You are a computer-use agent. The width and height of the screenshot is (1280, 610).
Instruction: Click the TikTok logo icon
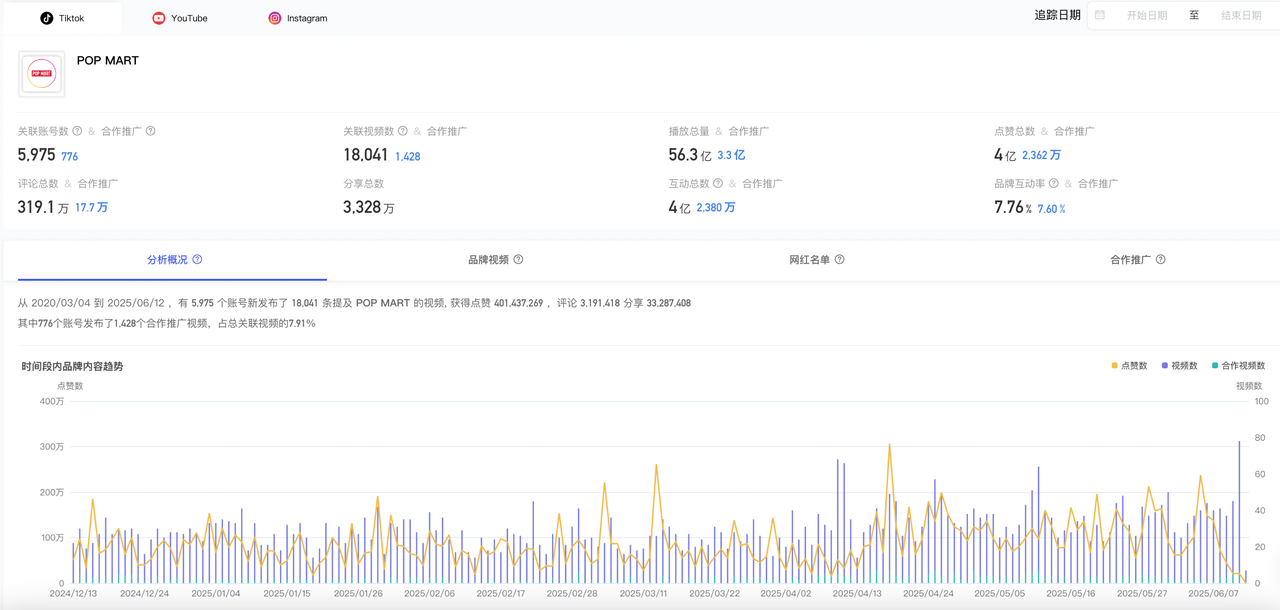click(x=46, y=18)
